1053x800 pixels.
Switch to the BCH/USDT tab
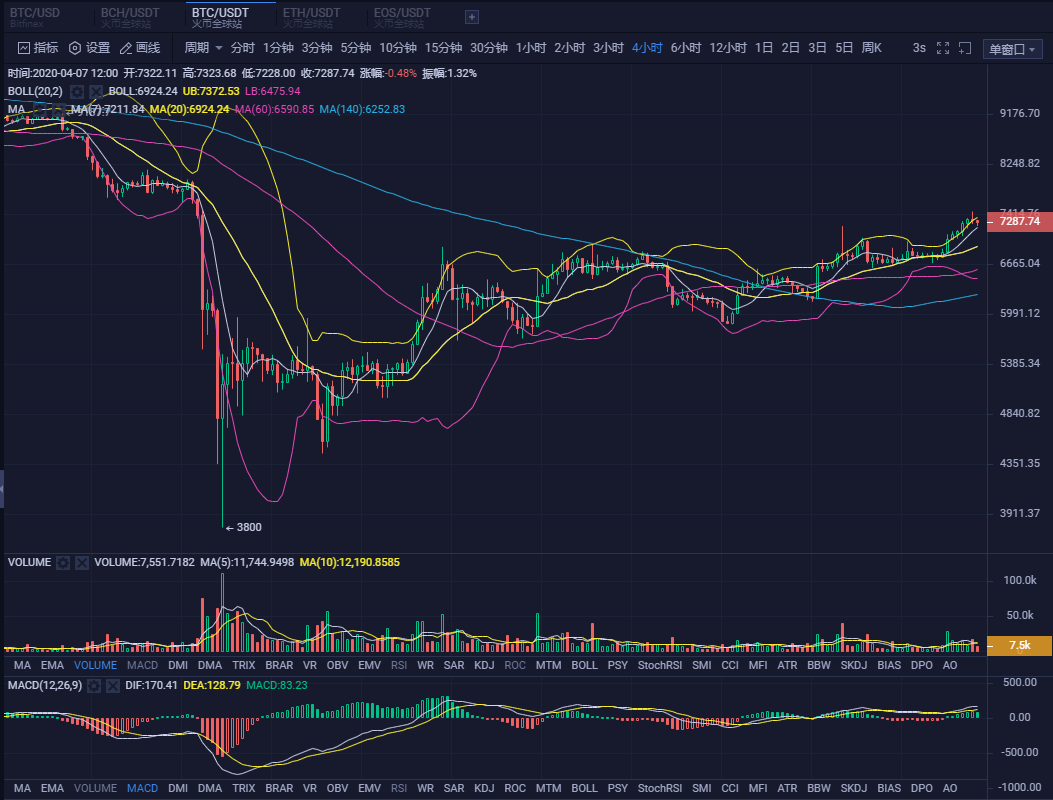pyautogui.click(x=130, y=17)
